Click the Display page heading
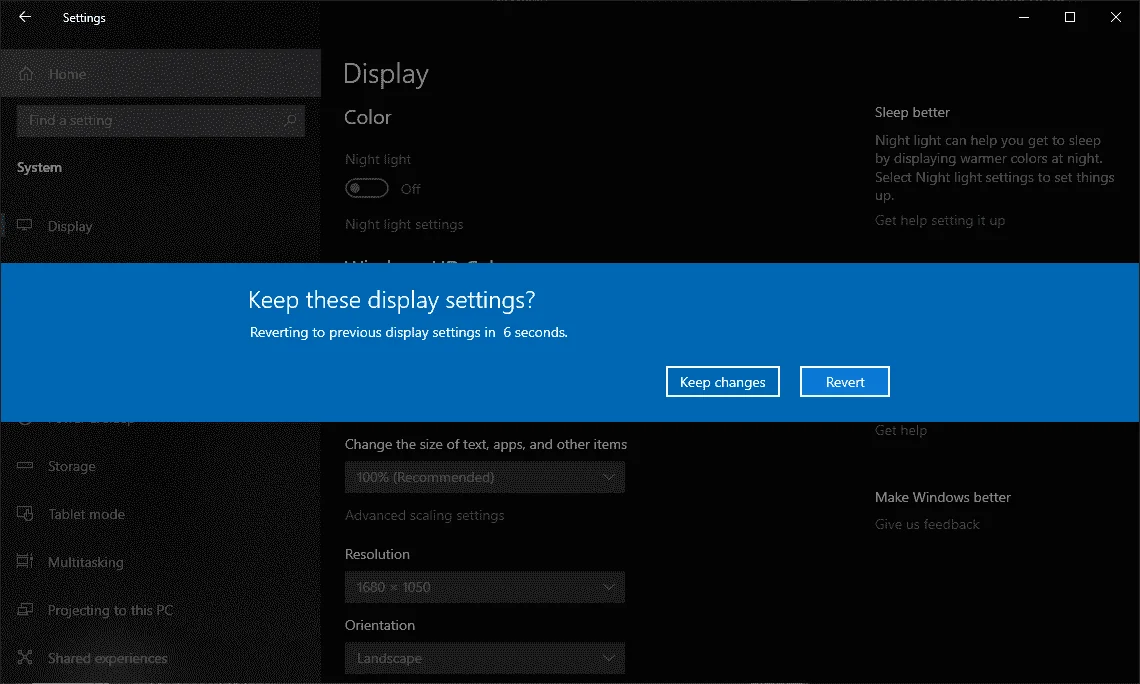 point(385,74)
